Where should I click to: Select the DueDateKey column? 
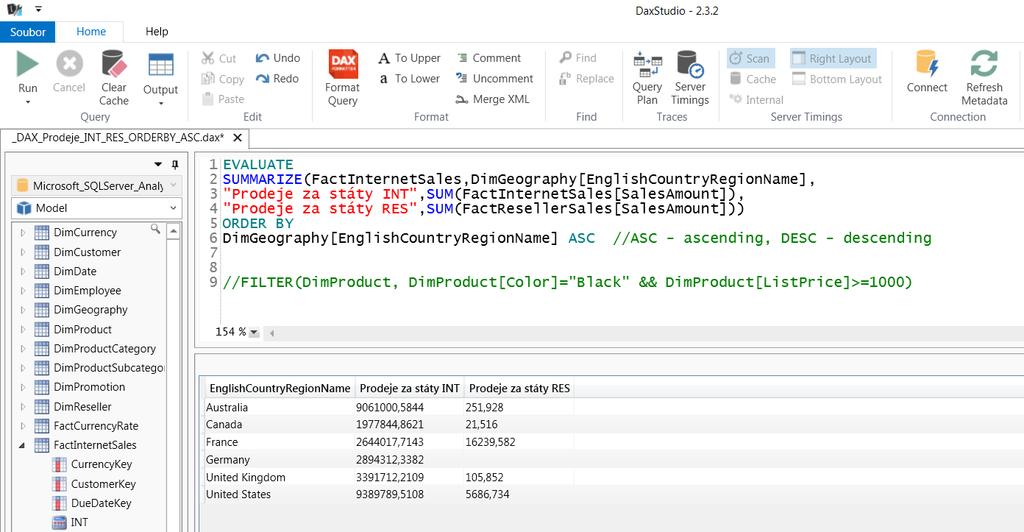(101, 503)
